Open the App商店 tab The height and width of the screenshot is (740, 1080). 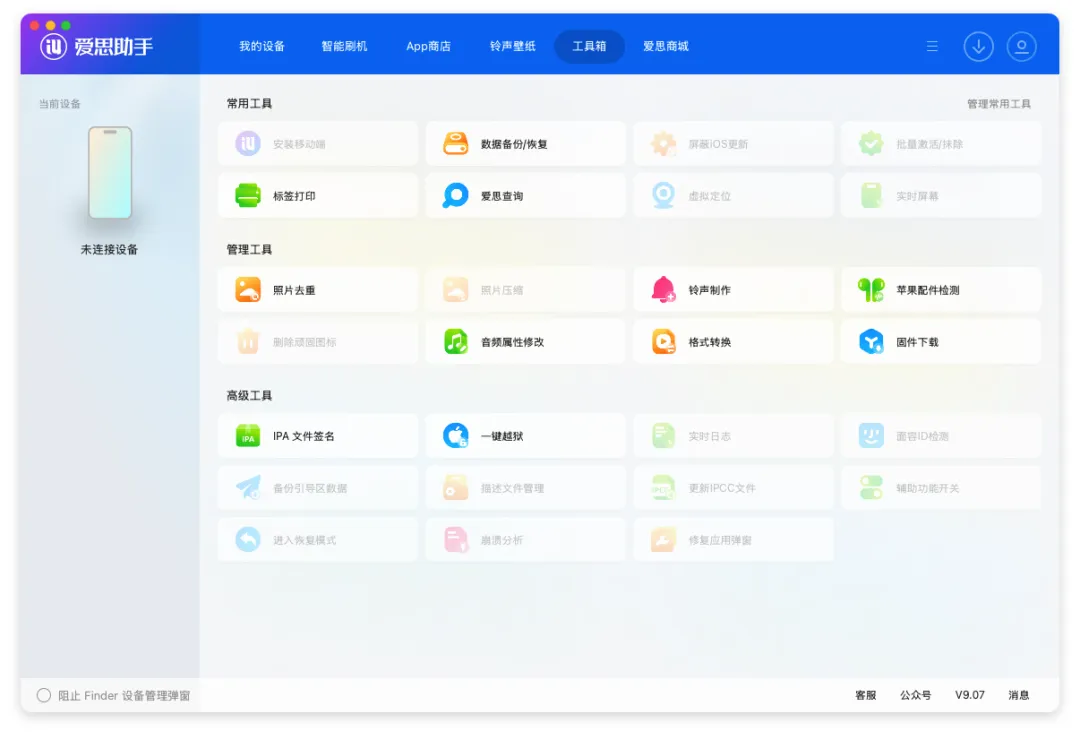coord(428,46)
